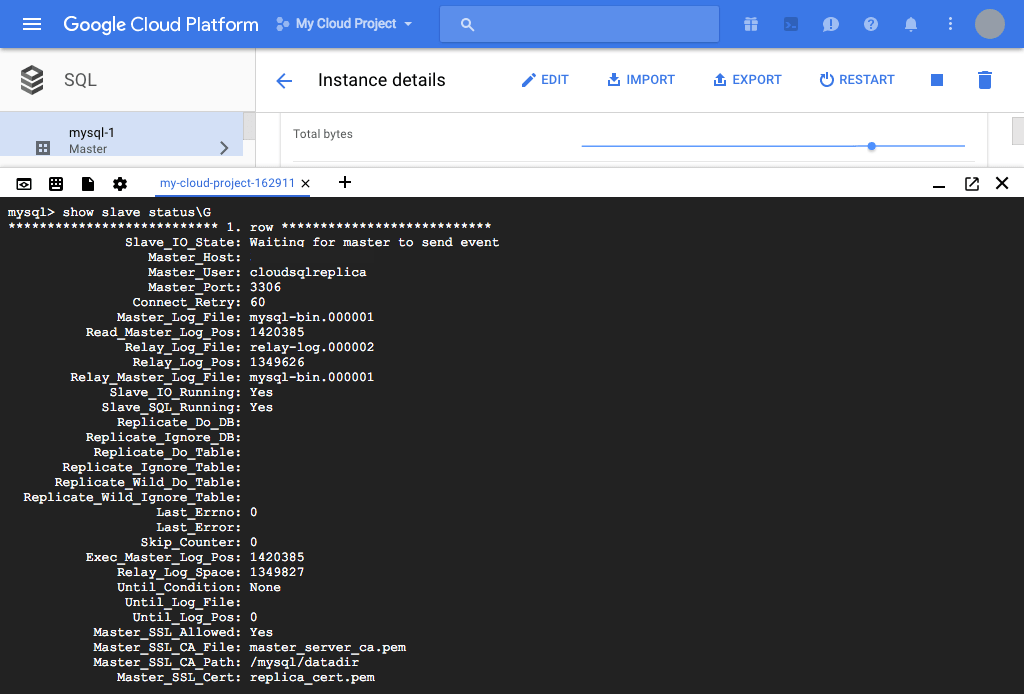This screenshot has width=1024, height=694.
Task: Click the SQL stacked layers icon
Action: 32,80
